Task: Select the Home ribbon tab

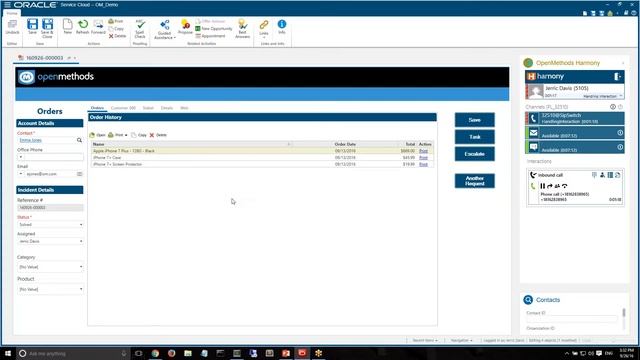Action: coord(12,13)
